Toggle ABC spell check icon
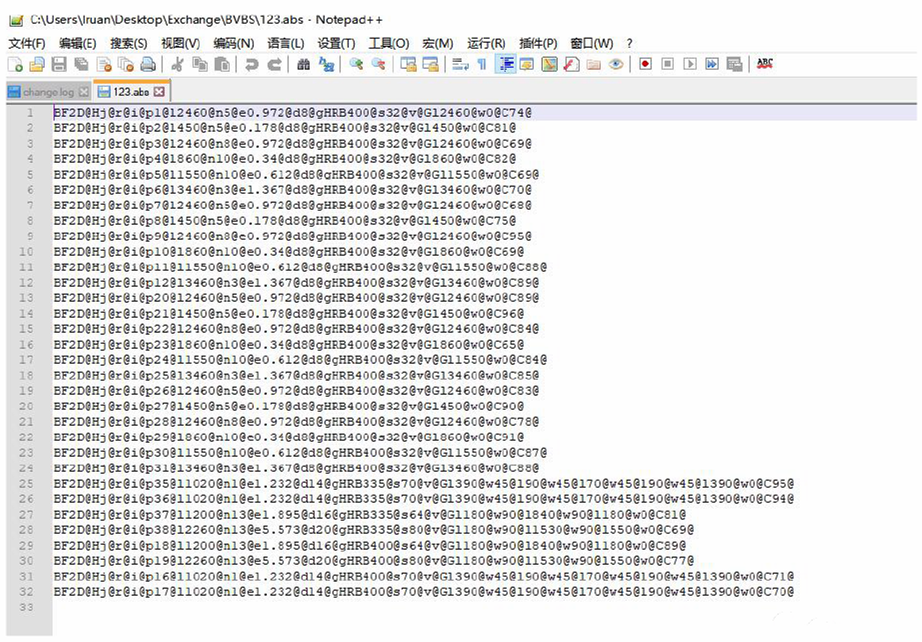Image resolution: width=922 pixels, height=642 pixels. (764, 63)
